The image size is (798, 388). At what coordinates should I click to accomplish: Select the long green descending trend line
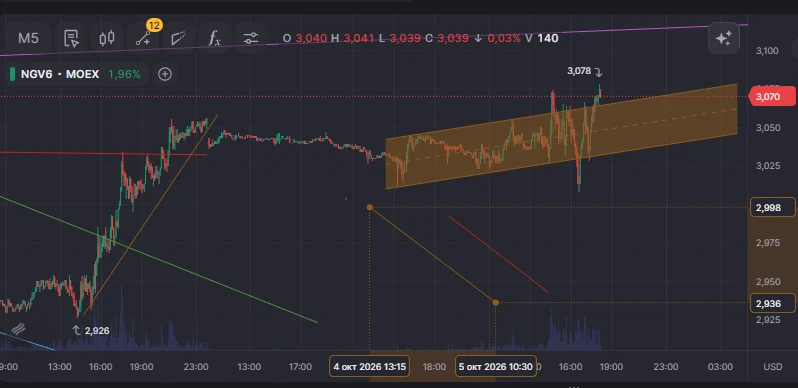tap(159, 259)
